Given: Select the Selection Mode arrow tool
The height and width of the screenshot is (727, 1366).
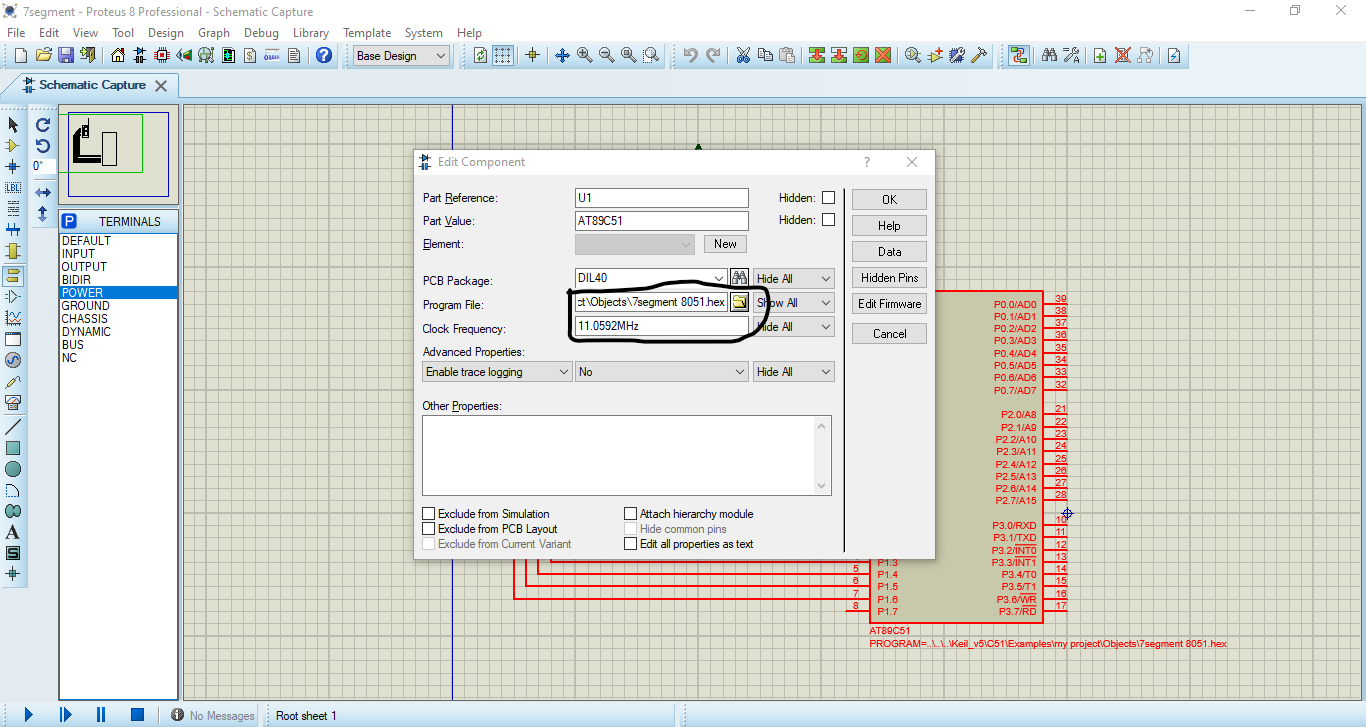Looking at the screenshot, I should (13, 124).
